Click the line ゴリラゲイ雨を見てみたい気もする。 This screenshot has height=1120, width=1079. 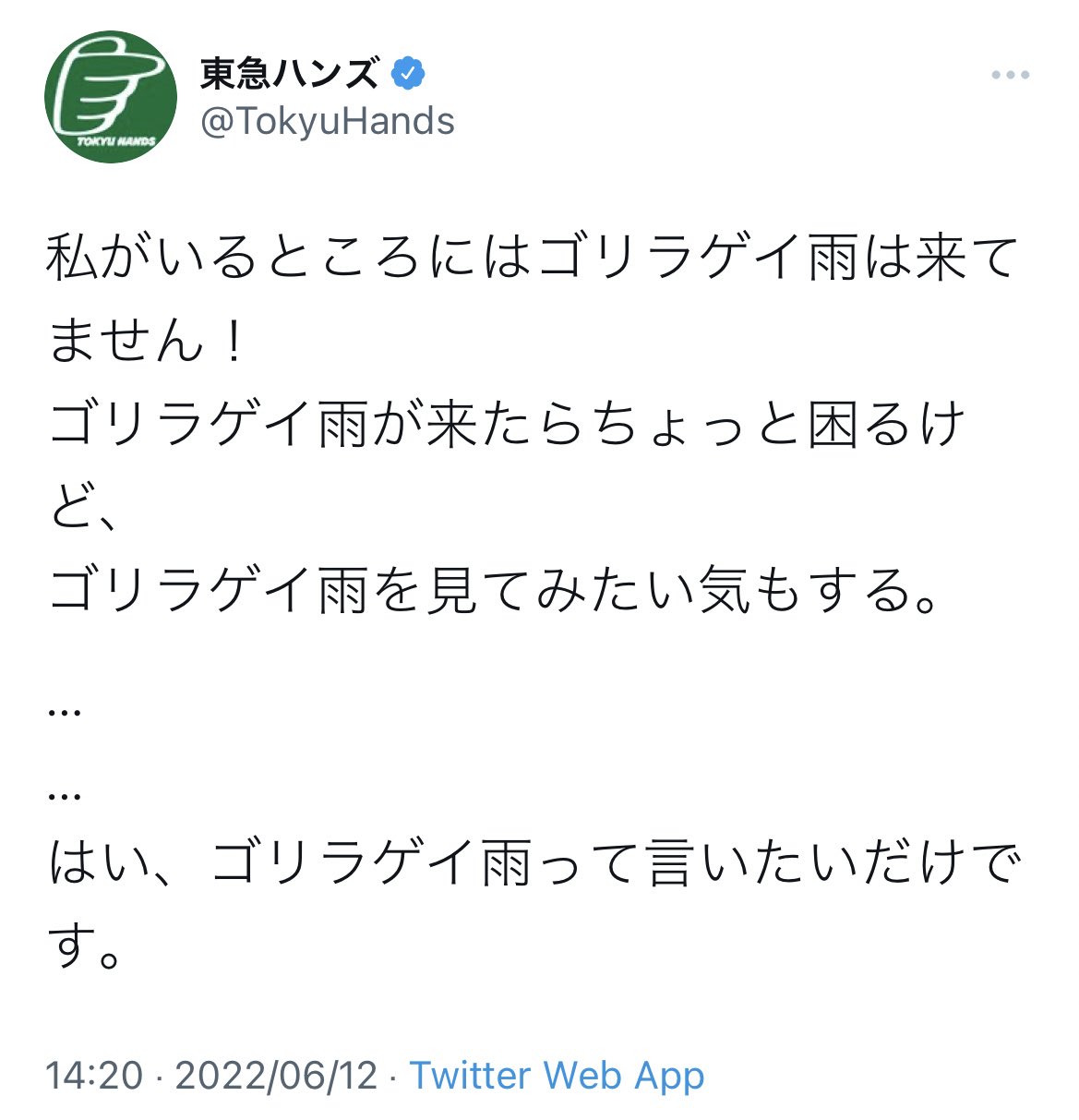pyautogui.click(x=494, y=591)
